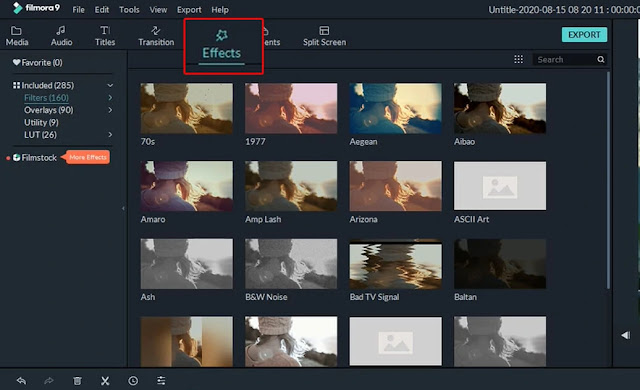Collapse the sidebar with the panel arrow
This screenshot has width=640, height=390.
[123, 208]
